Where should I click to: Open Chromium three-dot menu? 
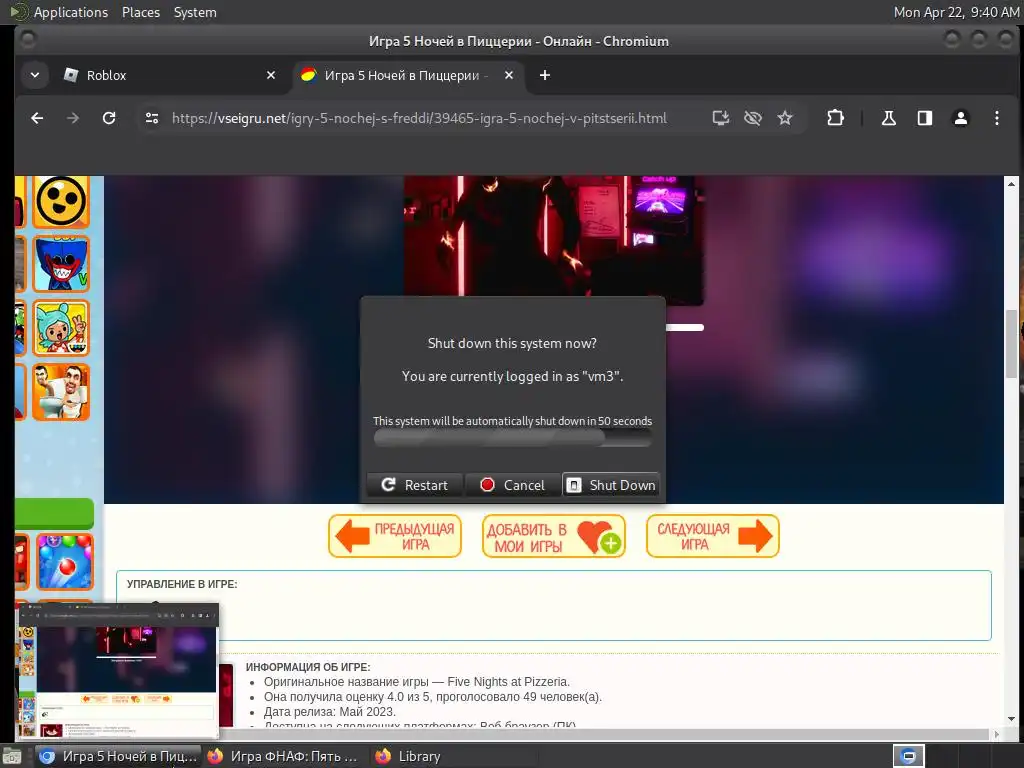click(x=997, y=118)
